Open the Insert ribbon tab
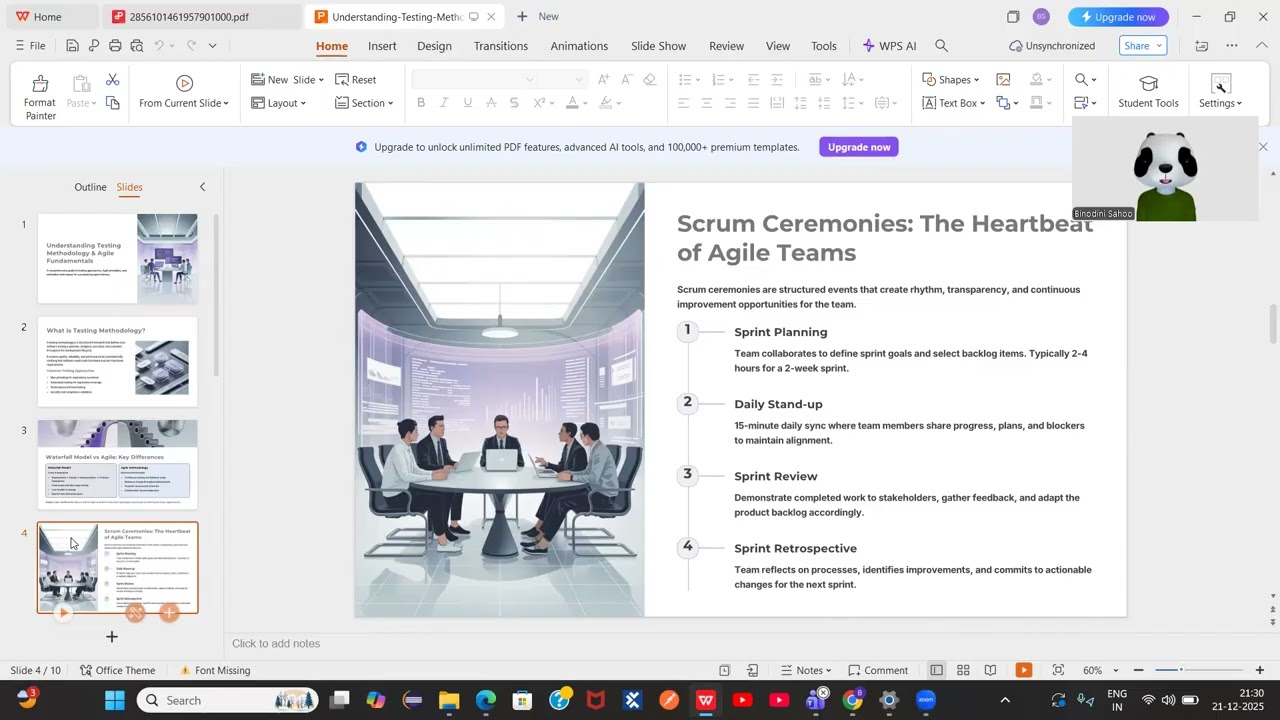Viewport: 1280px width, 720px height. (382, 46)
